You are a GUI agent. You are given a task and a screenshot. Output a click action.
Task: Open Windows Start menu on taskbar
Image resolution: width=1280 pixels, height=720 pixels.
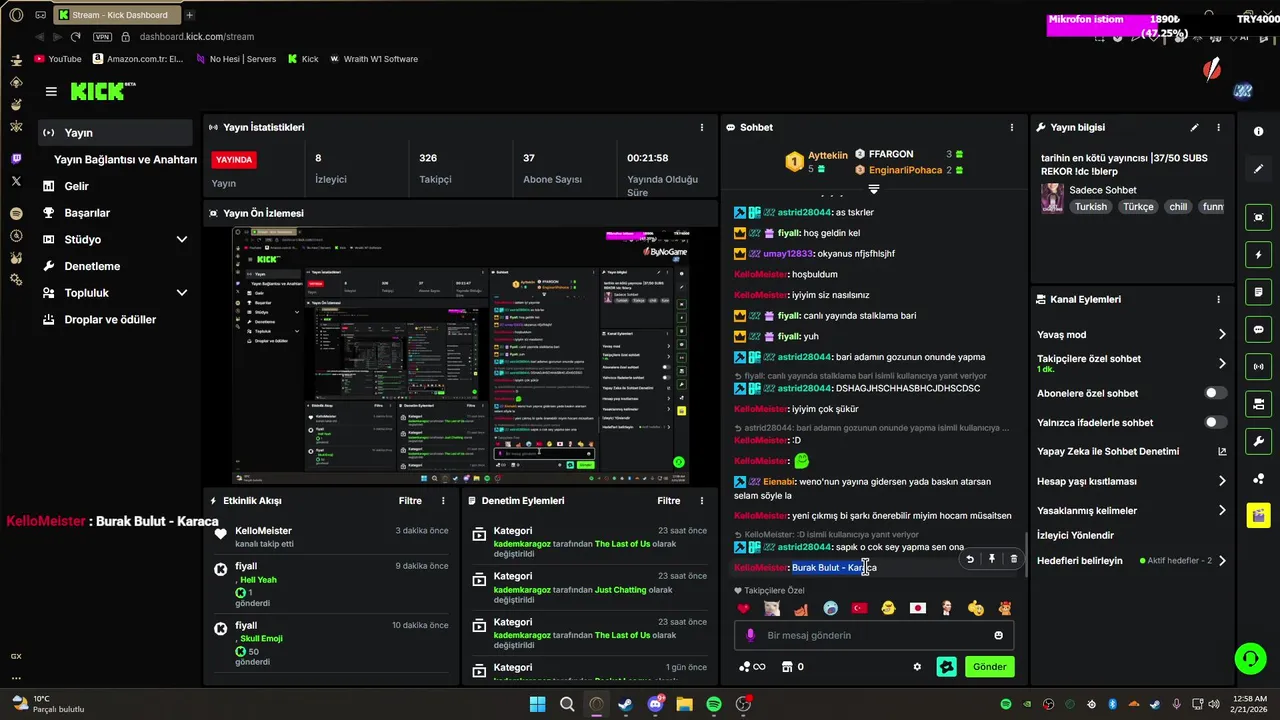click(537, 704)
